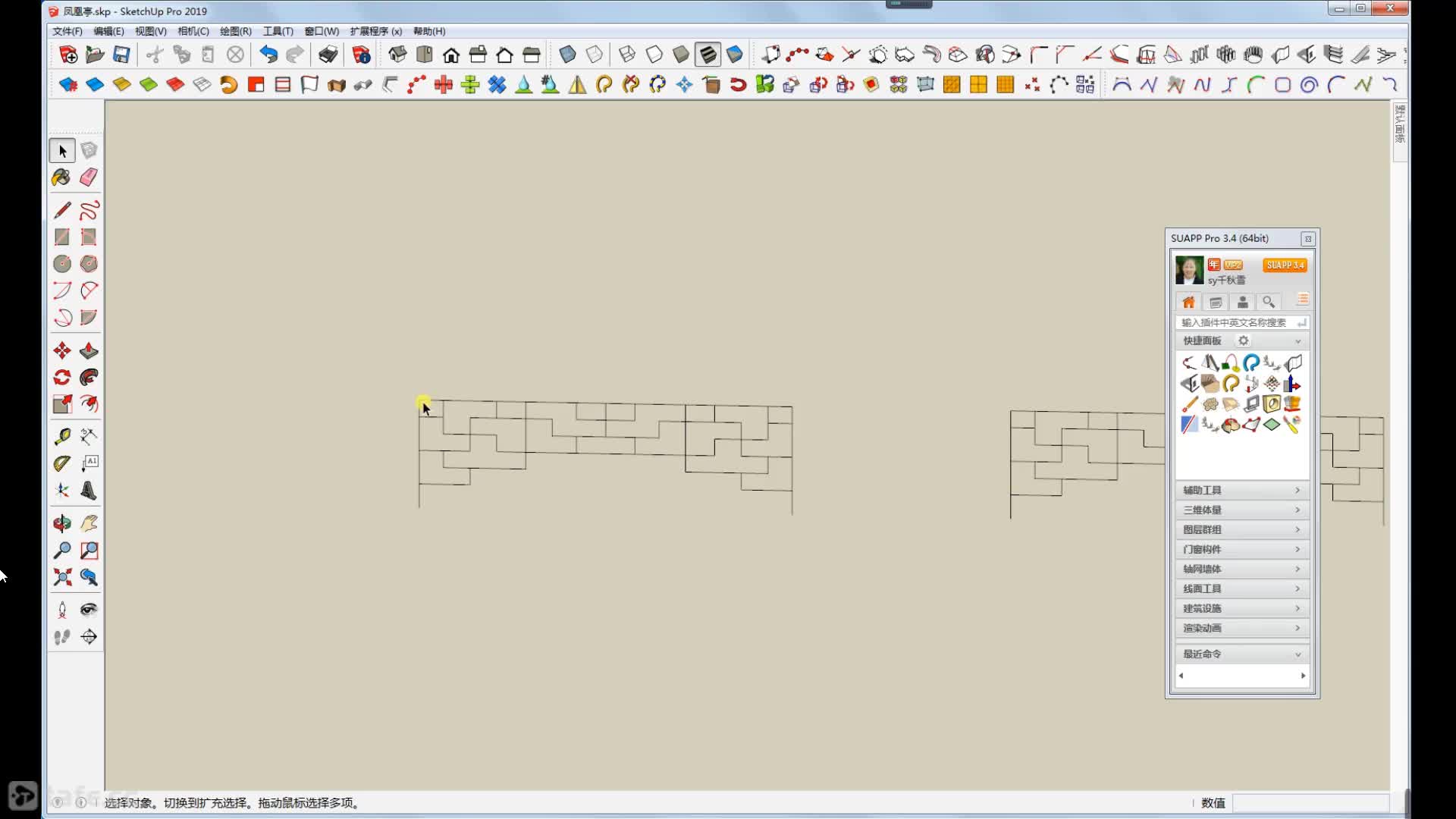Screen dimensions: 1456x819
Task: Select the Zoom magnifier tool
Action: (x=62, y=551)
